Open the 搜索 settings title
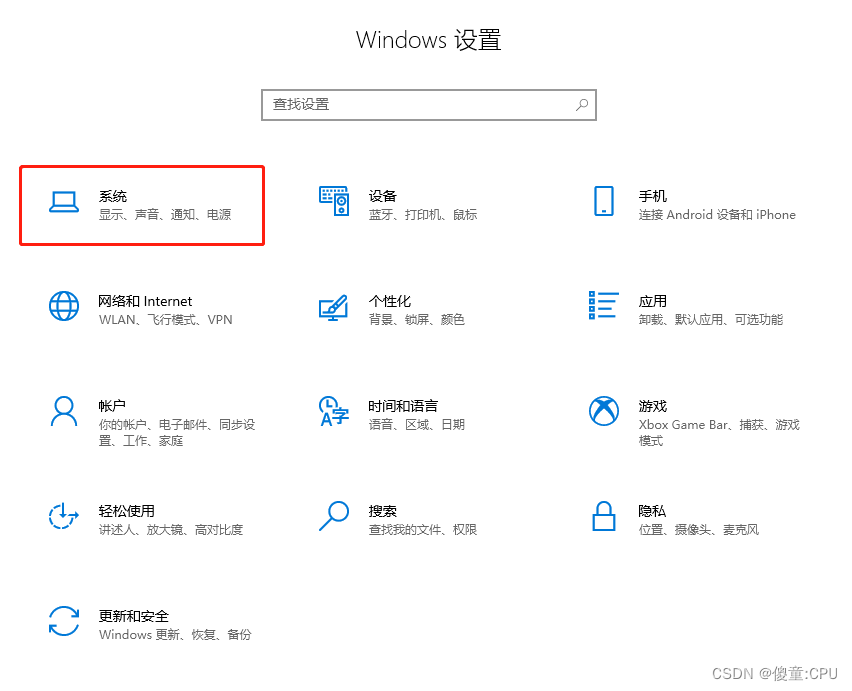Image resolution: width=852 pixels, height=691 pixels. pos(383,511)
